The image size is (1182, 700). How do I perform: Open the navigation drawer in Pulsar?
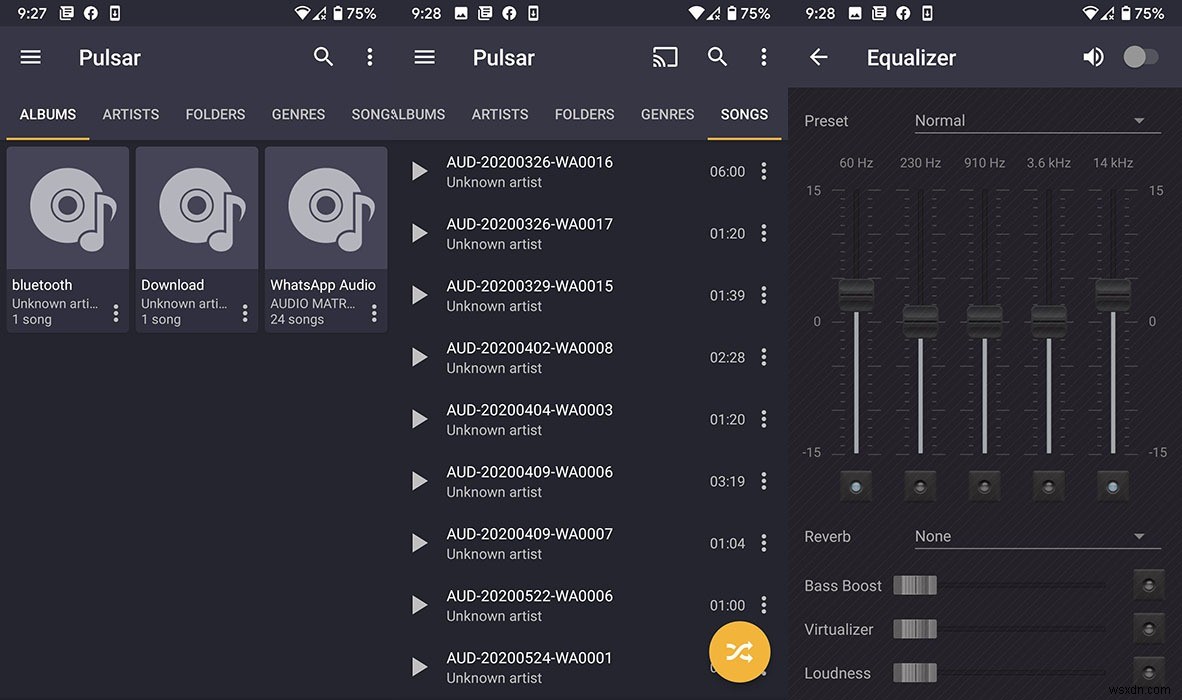click(x=30, y=57)
